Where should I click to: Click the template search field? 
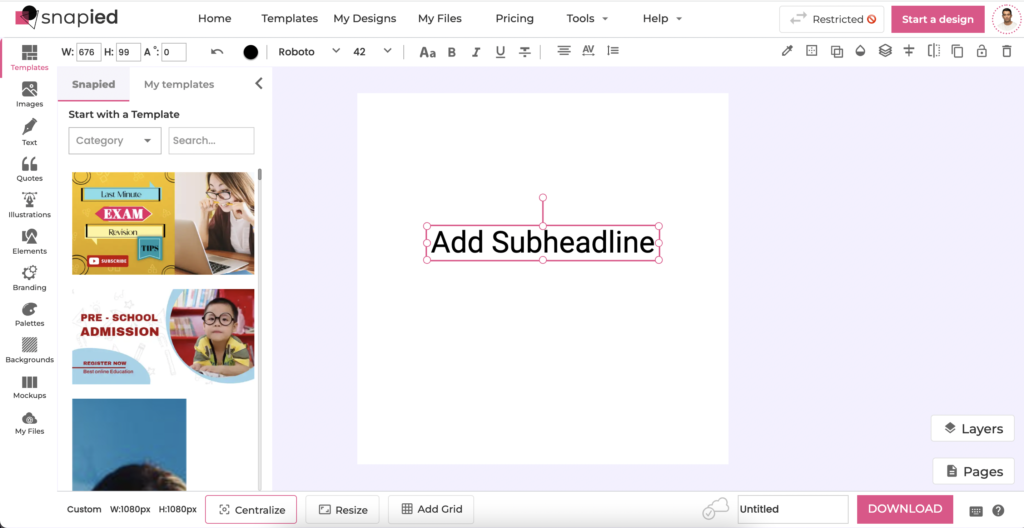pyautogui.click(x=211, y=140)
